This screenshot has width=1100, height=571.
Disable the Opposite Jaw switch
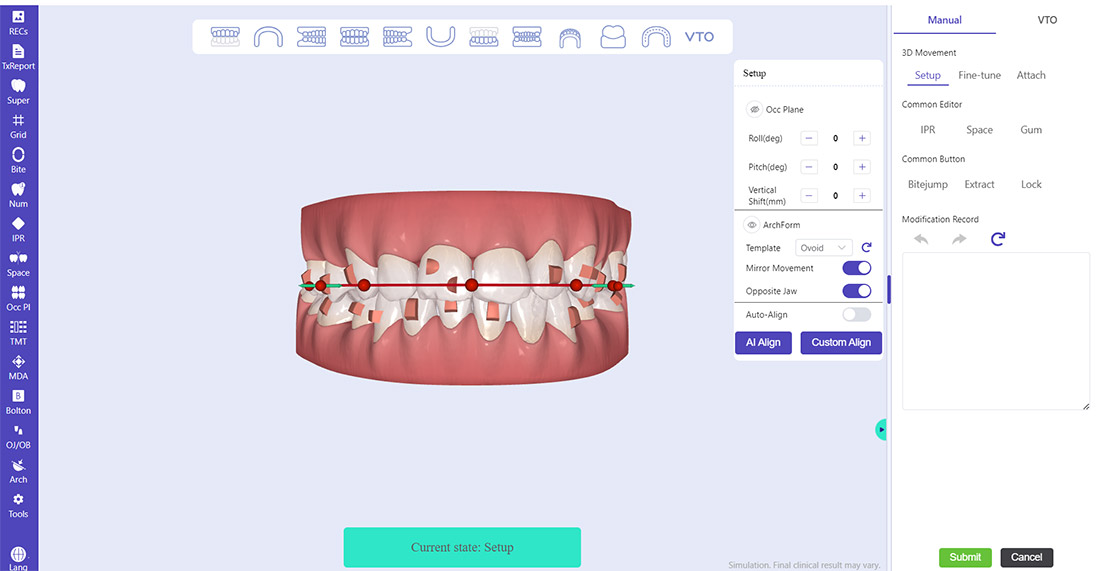click(x=857, y=291)
